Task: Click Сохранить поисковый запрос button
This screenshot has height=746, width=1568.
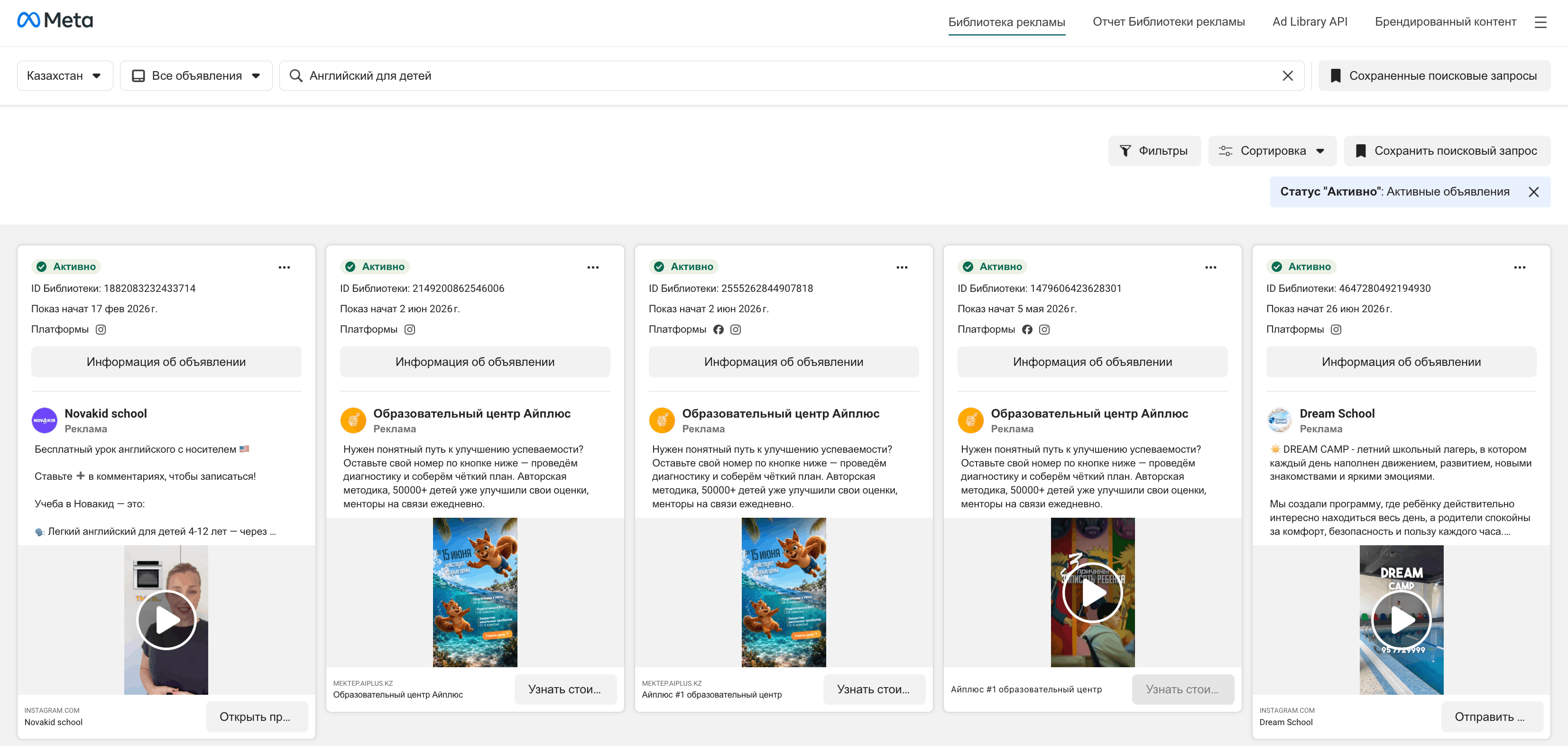Action: [x=1447, y=150]
